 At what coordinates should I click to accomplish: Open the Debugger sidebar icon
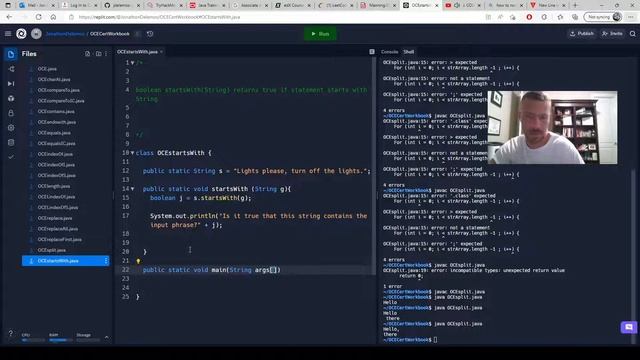[x=11, y=84]
